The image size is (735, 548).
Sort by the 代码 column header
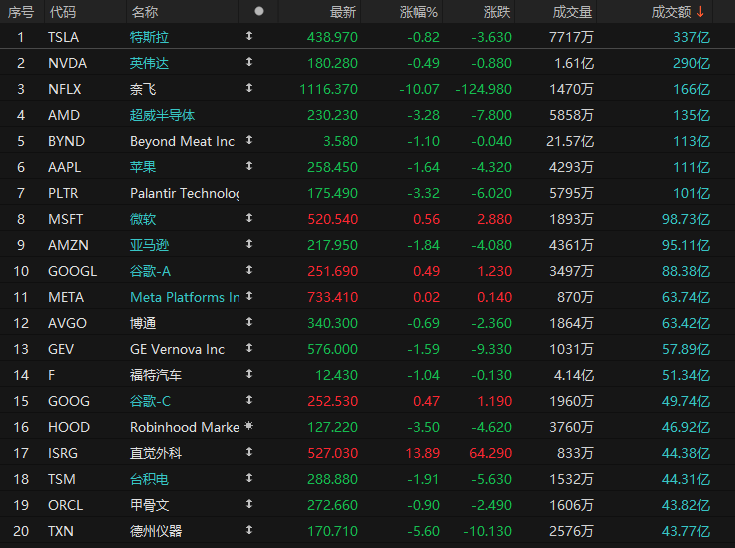63,12
